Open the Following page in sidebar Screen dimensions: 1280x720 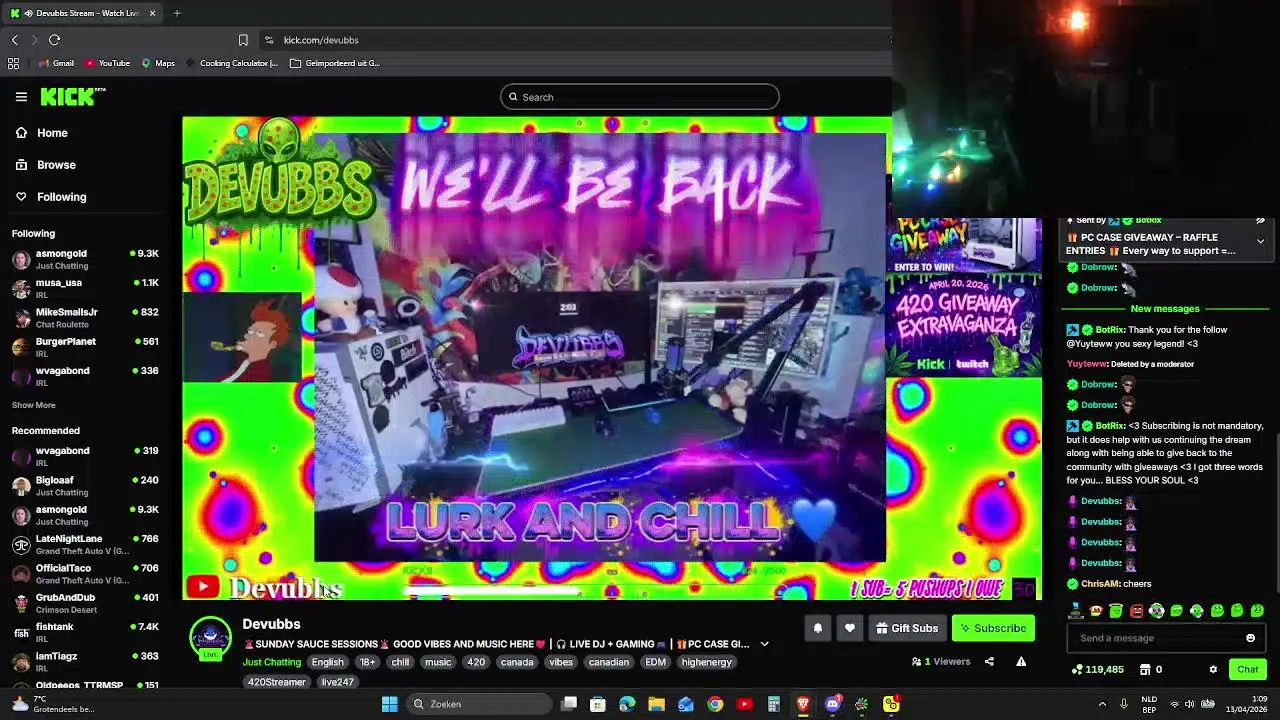[62, 197]
